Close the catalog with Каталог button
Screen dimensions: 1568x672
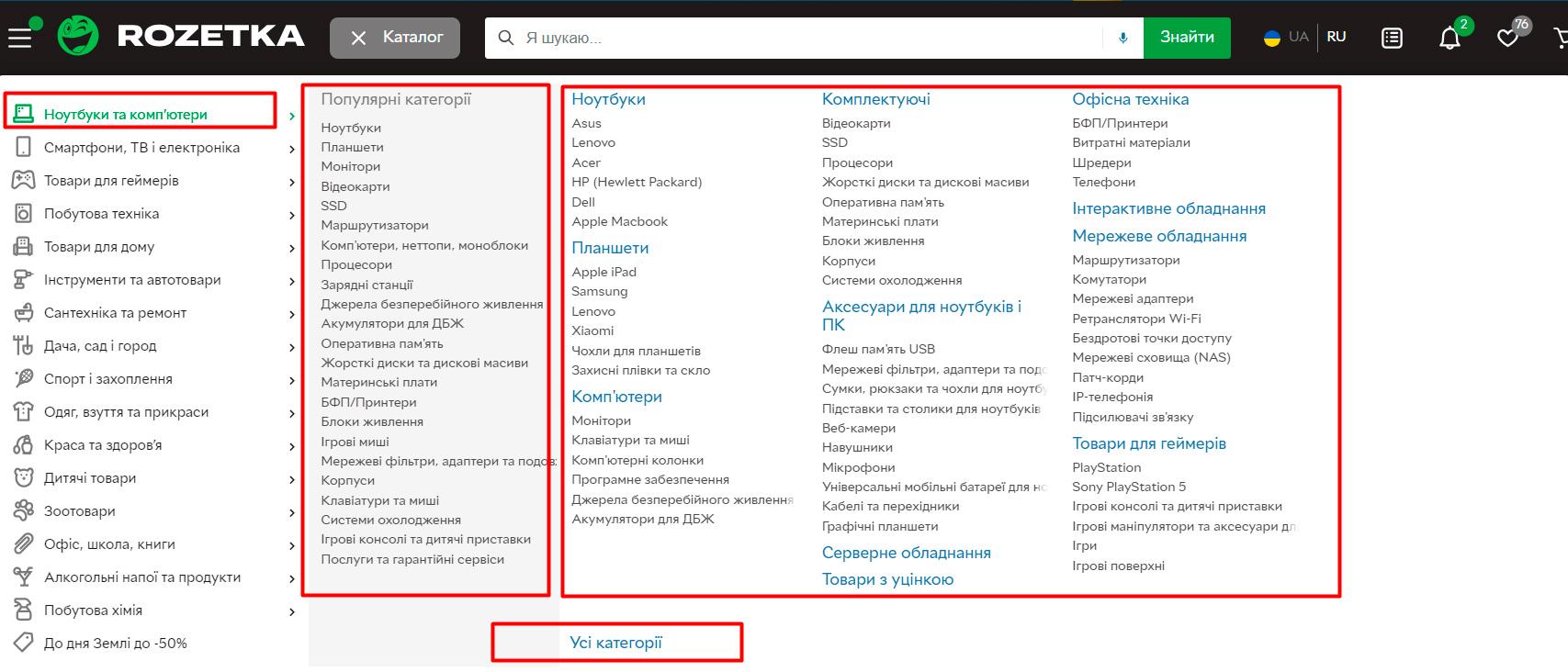pos(395,38)
